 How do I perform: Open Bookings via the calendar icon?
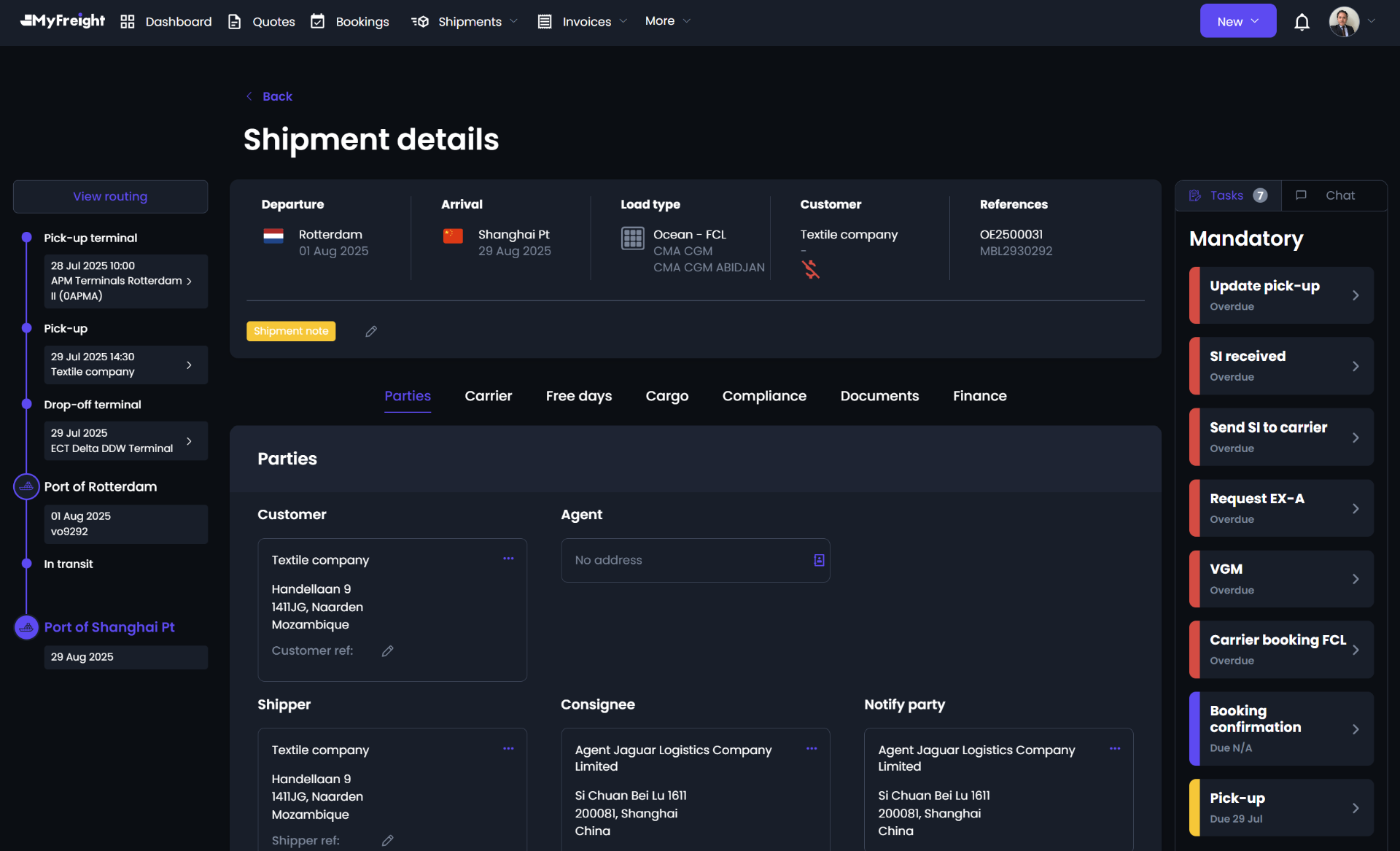tap(318, 21)
